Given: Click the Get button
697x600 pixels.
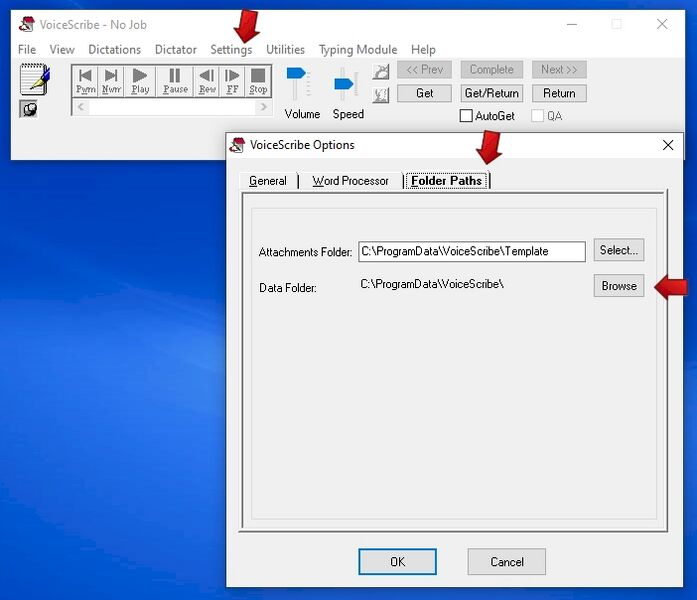Looking at the screenshot, I should [424, 93].
